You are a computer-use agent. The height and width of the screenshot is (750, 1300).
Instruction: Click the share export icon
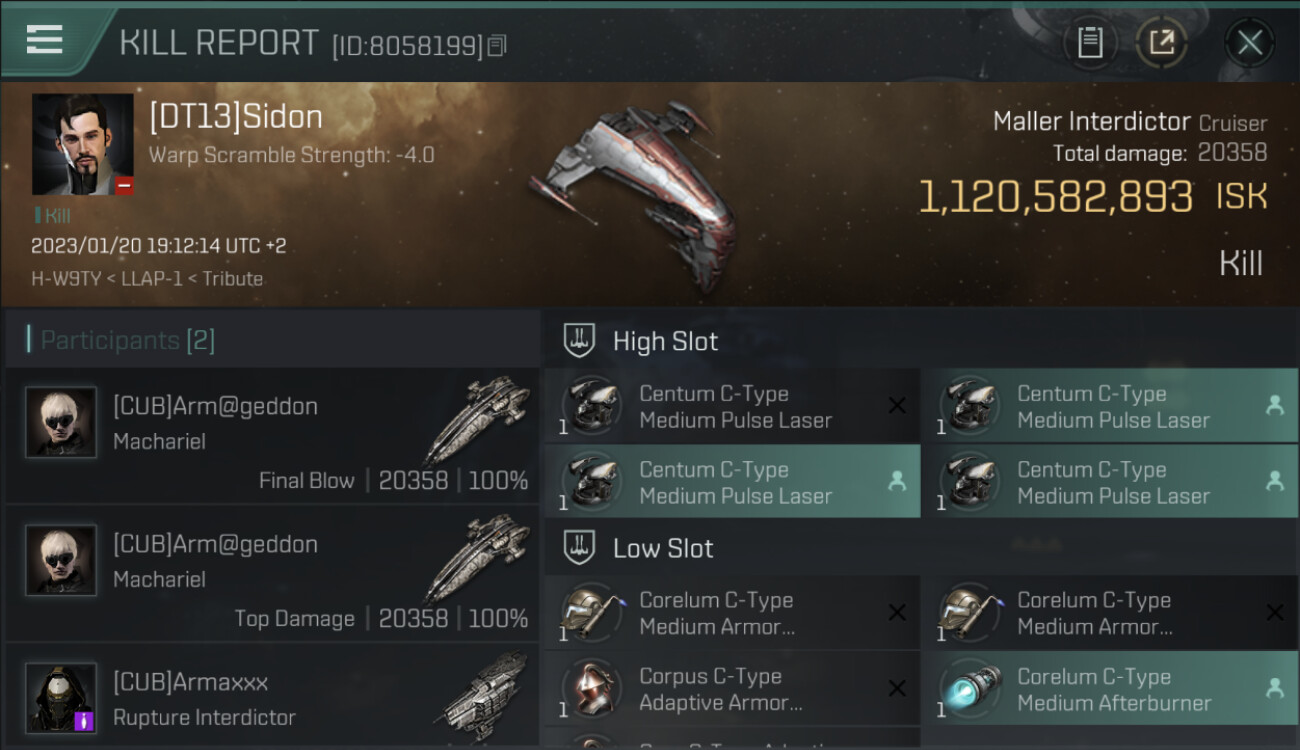[x=1161, y=43]
